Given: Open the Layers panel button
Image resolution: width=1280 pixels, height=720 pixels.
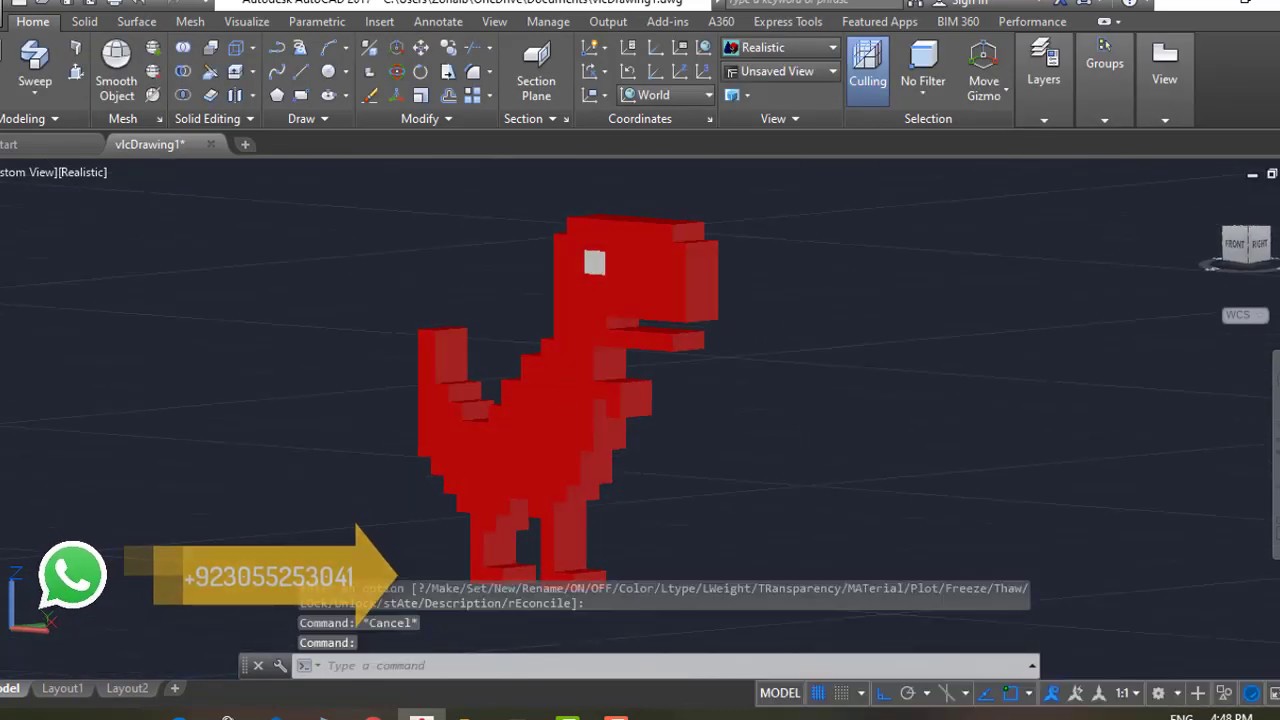Looking at the screenshot, I should [x=1043, y=62].
